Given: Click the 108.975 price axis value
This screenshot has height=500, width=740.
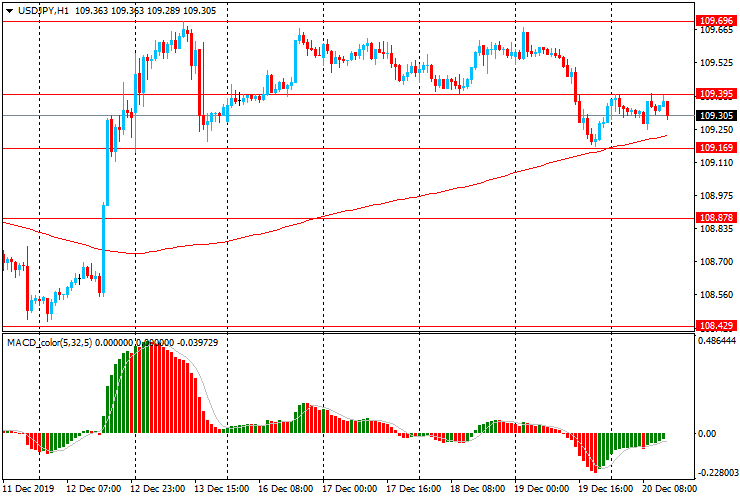Looking at the screenshot, I should coord(716,196).
